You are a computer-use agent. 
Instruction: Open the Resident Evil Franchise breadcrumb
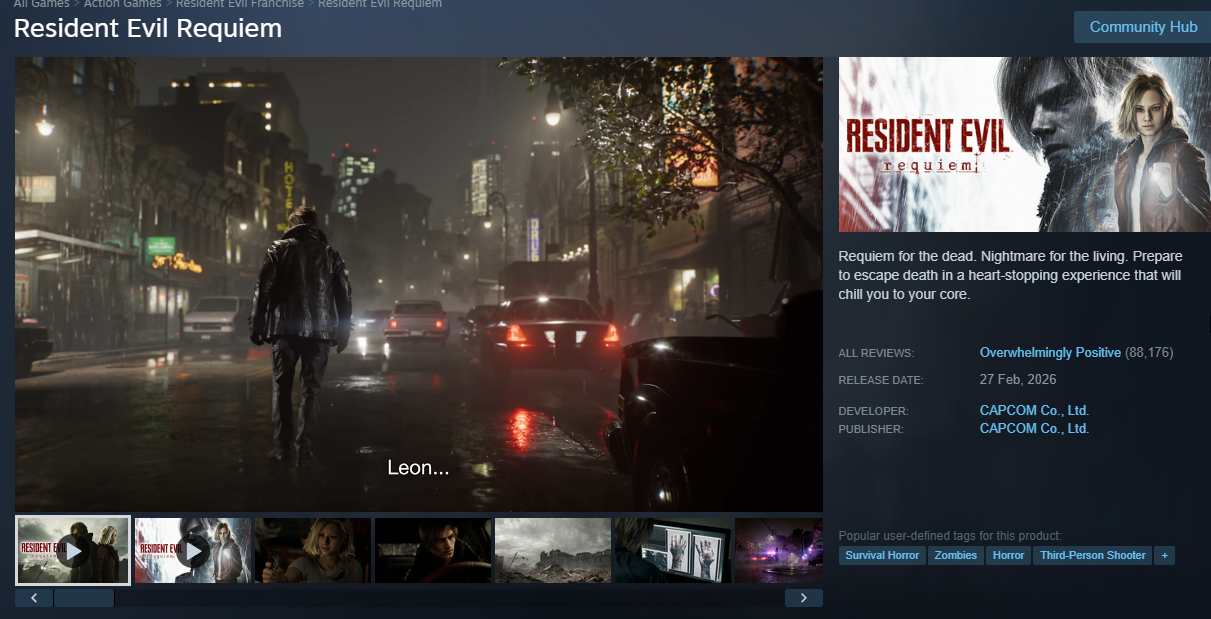pyautogui.click(x=240, y=4)
